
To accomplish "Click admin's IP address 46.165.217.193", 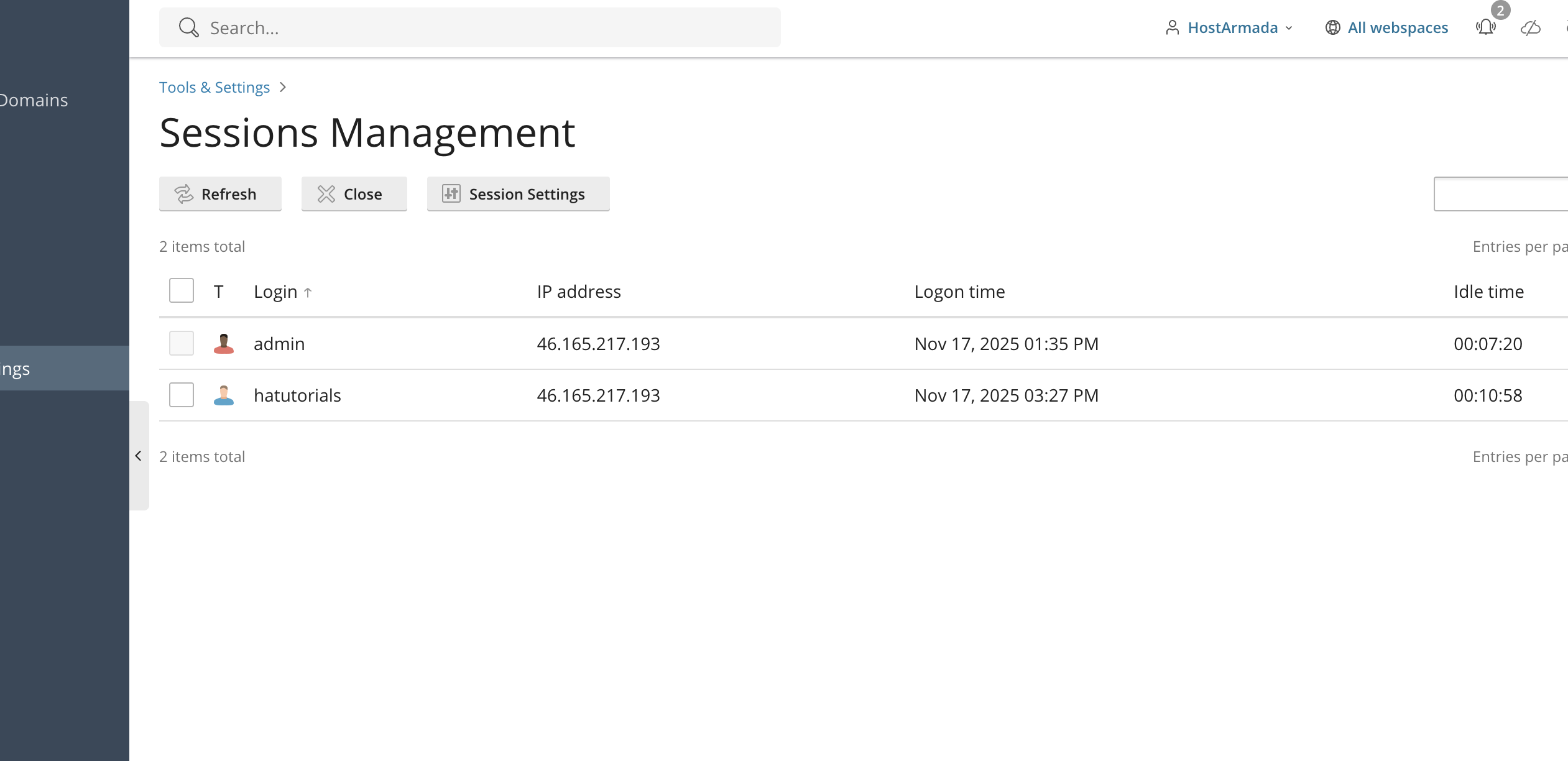I will (598, 343).
